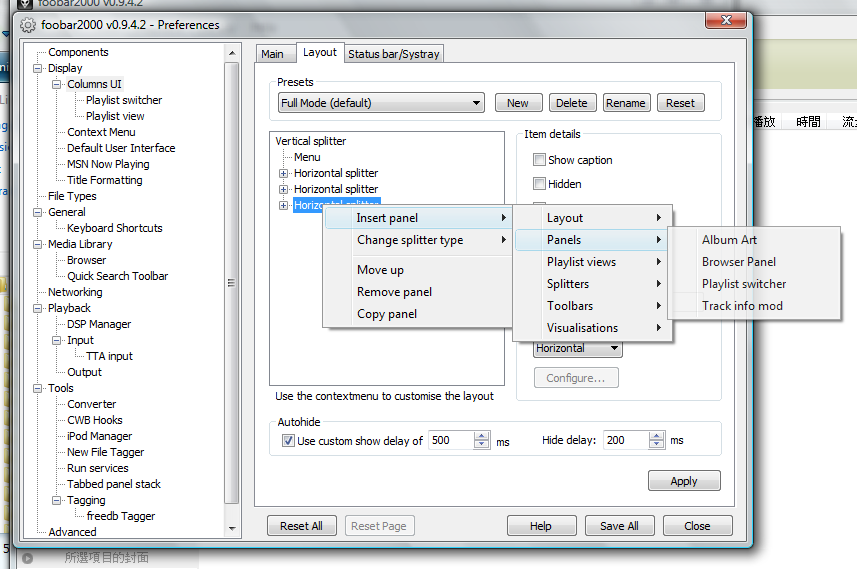Click the Delete preset button
The height and width of the screenshot is (569, 857).
tap(572, 103)
